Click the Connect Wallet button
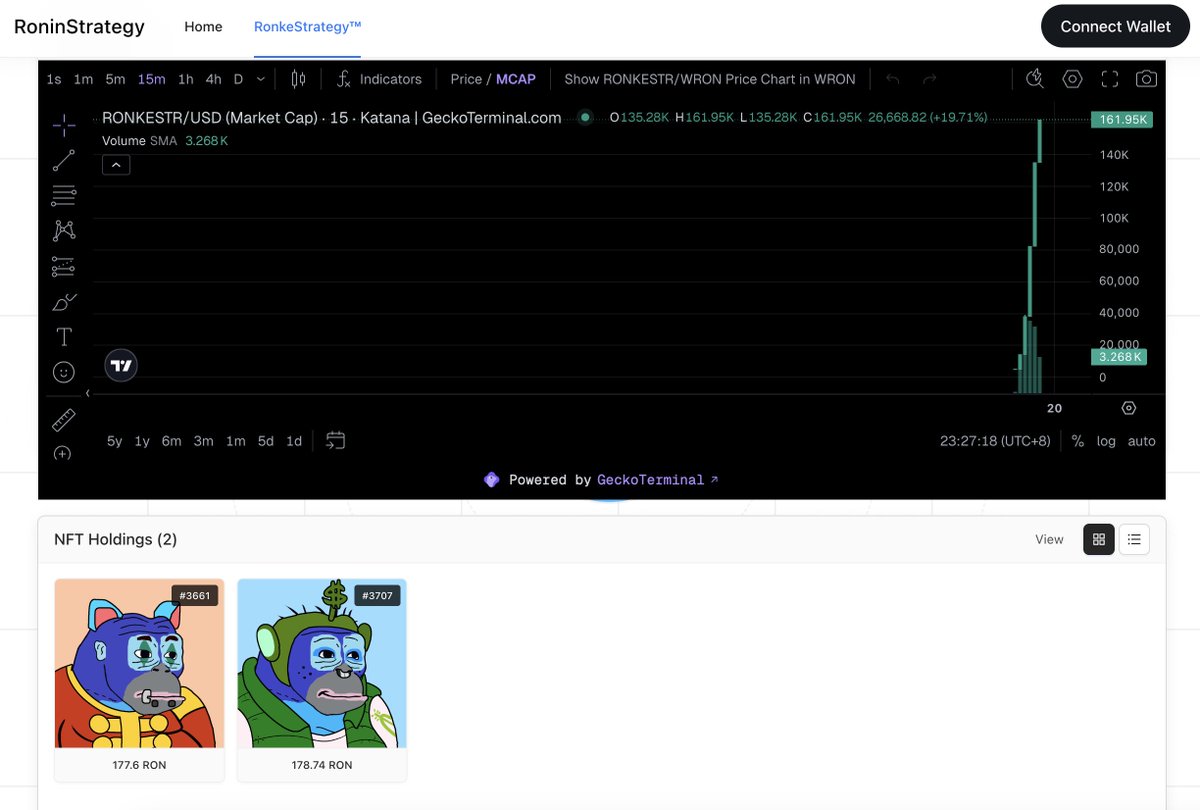 tap(1115, 27)
